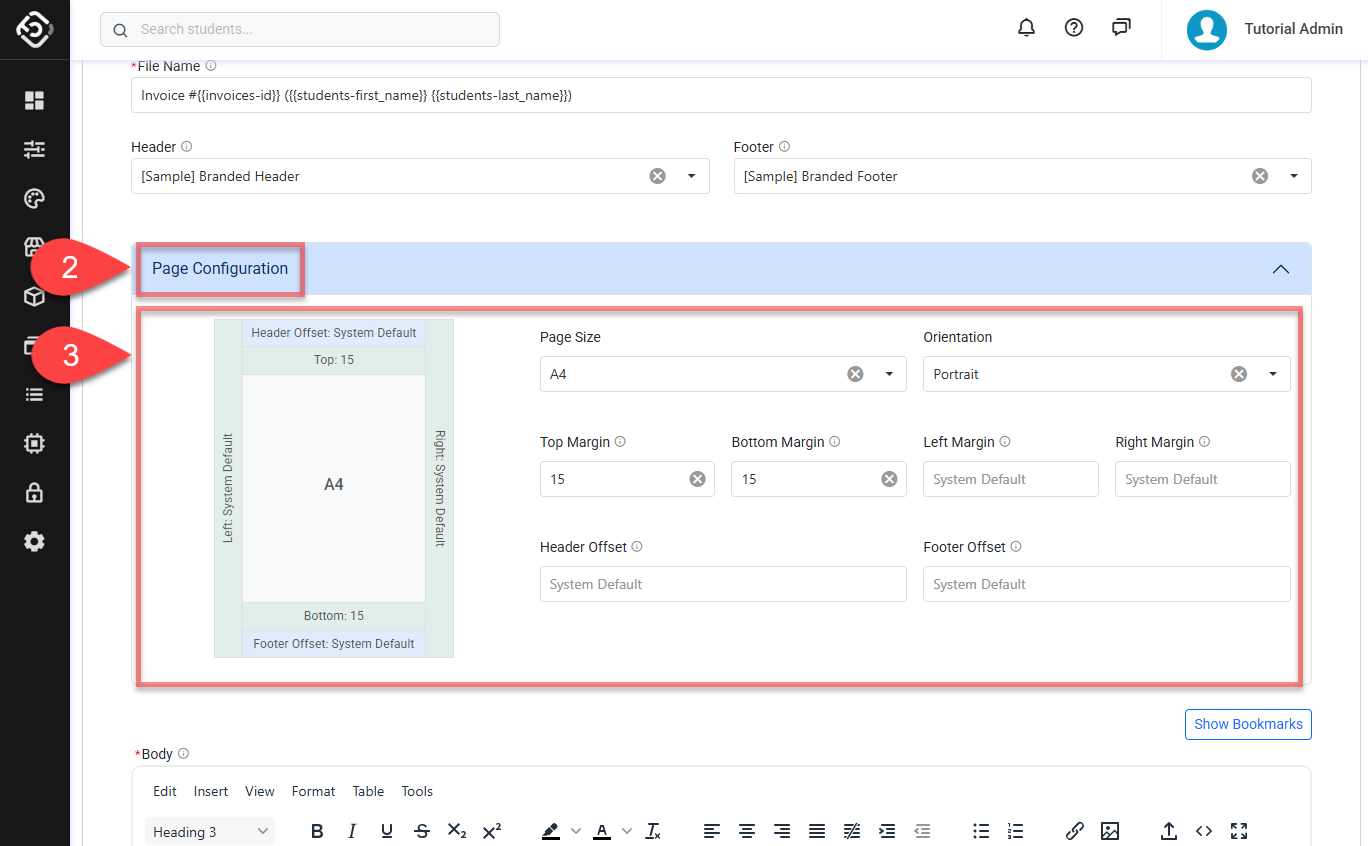Click the help question mark icon
This screenshot has height=846, width=1368.
click(x=1074, y=28)
